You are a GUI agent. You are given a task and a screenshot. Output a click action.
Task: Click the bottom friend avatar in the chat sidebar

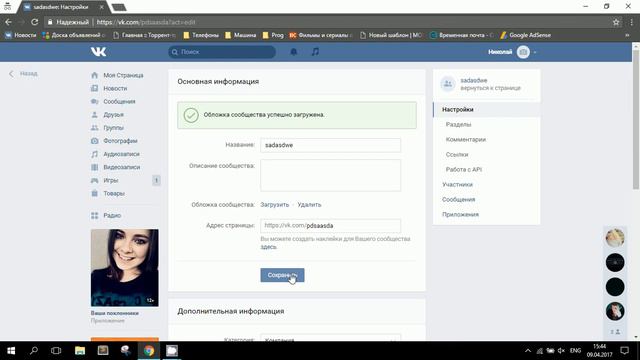[615, 311]
